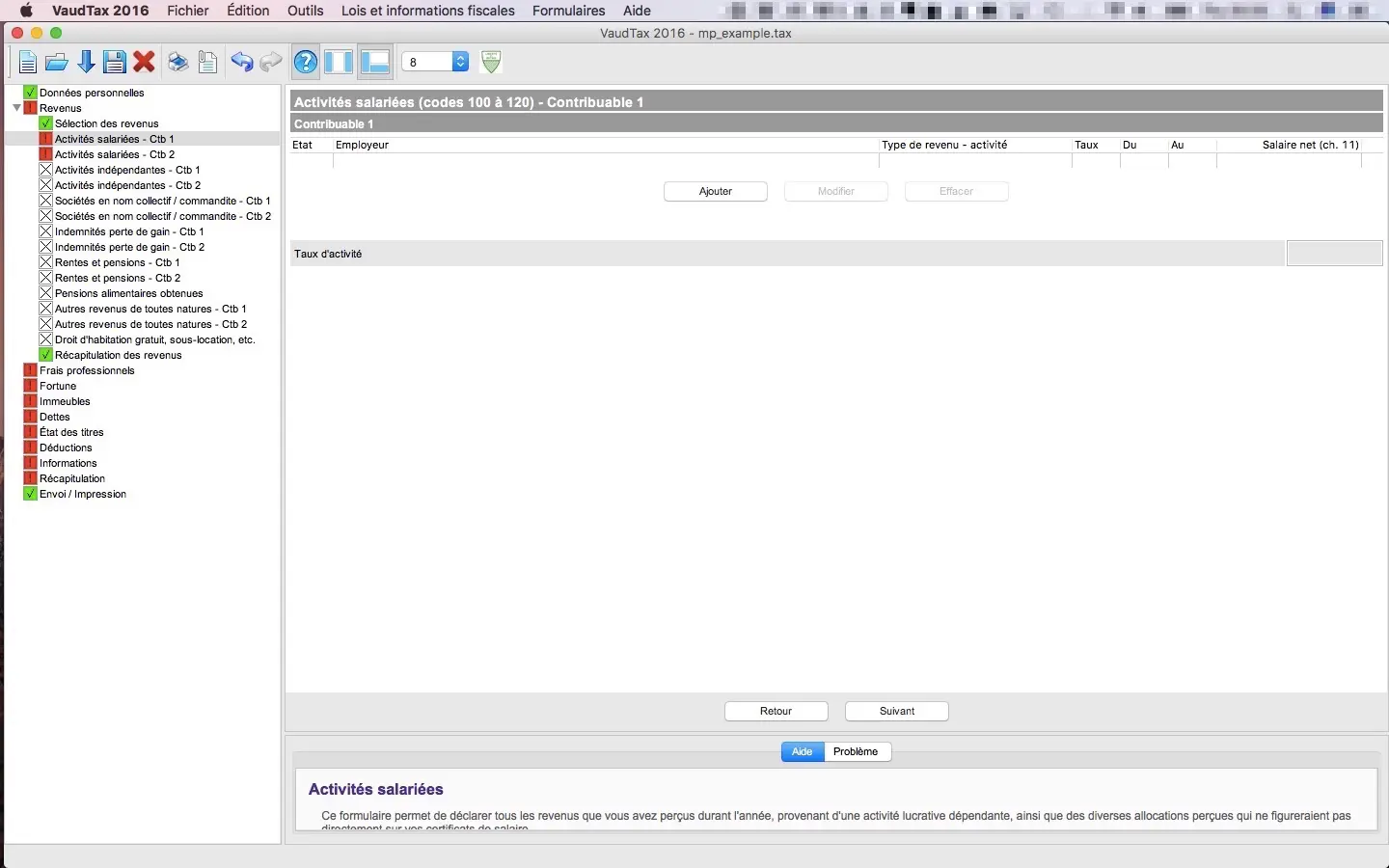
Task: Save with the floppy disk icon
Action: pos(115,63)
